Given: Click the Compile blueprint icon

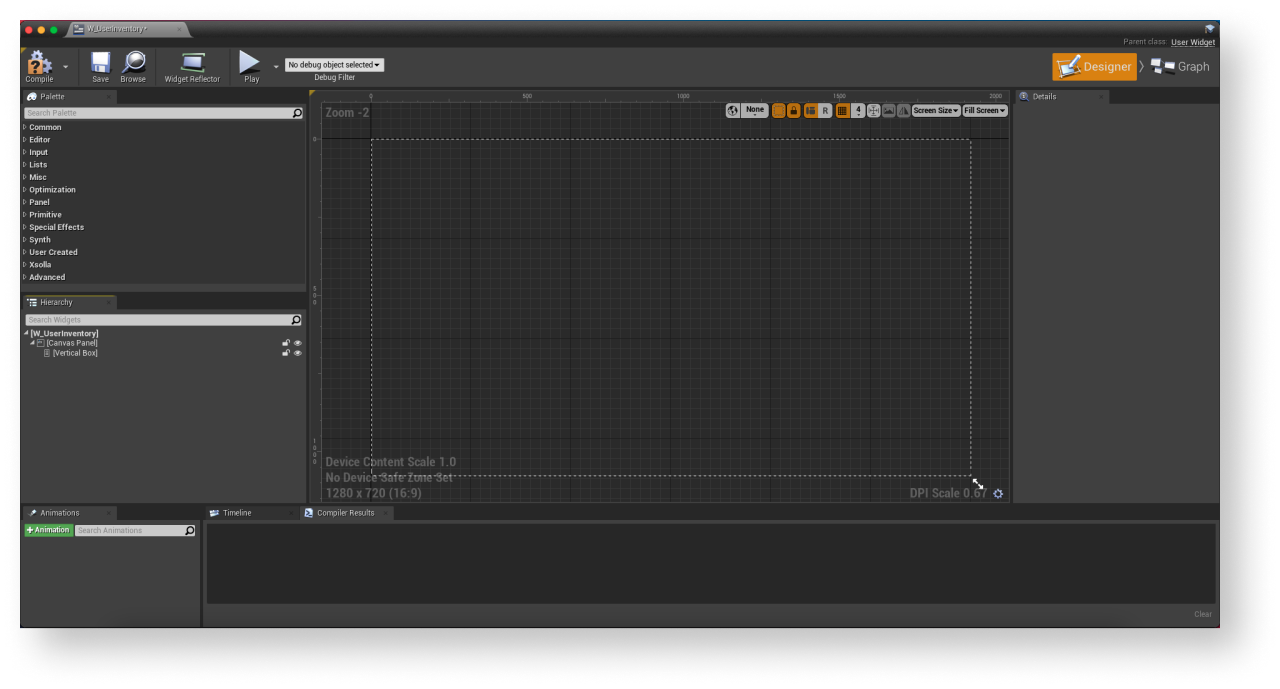Looking at the screenshot, I should pyautogui.click(x=39, y=65).
